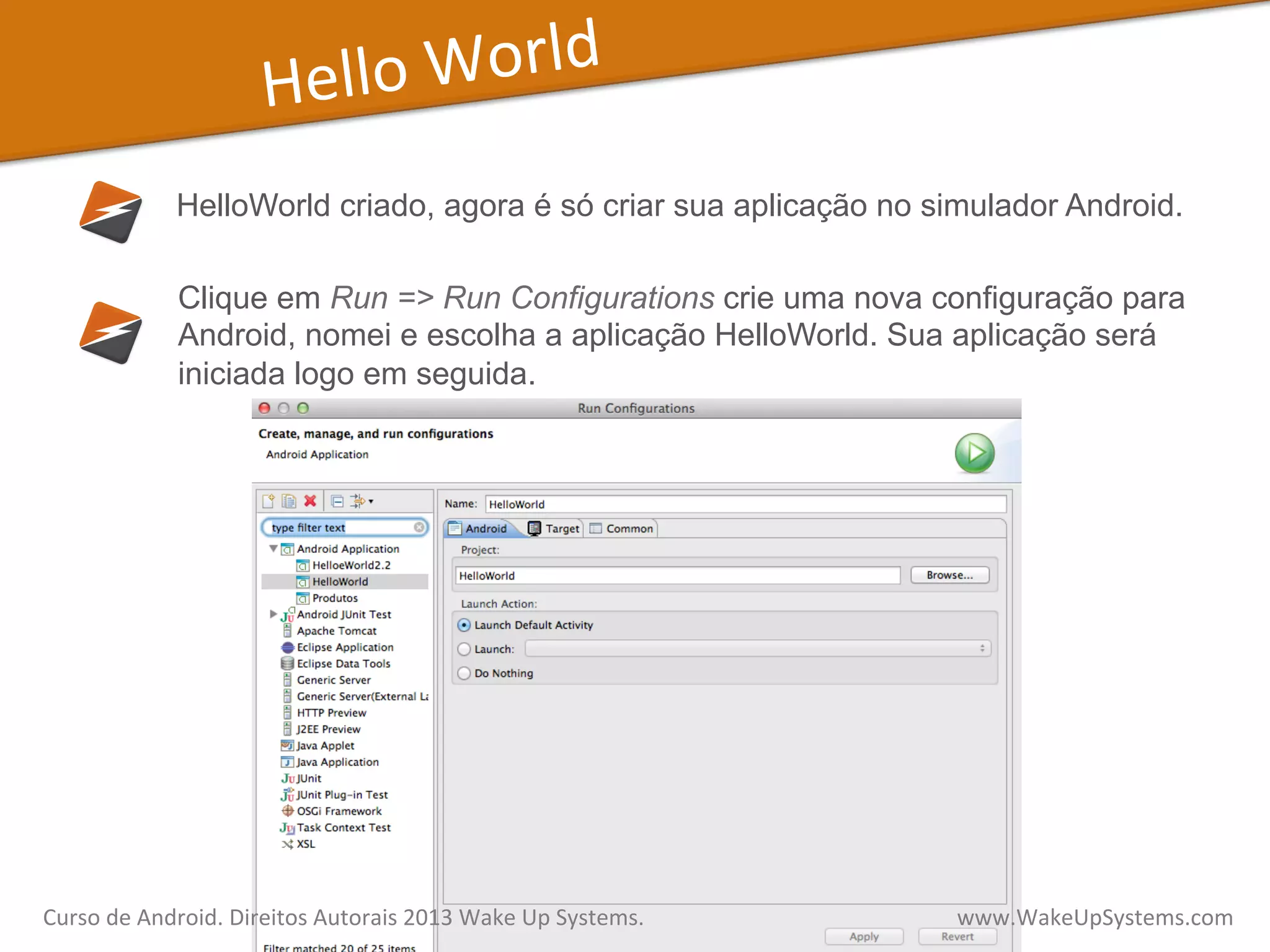Collapse the Android Application tree node
1270x952 pixels.
(273, 549)
